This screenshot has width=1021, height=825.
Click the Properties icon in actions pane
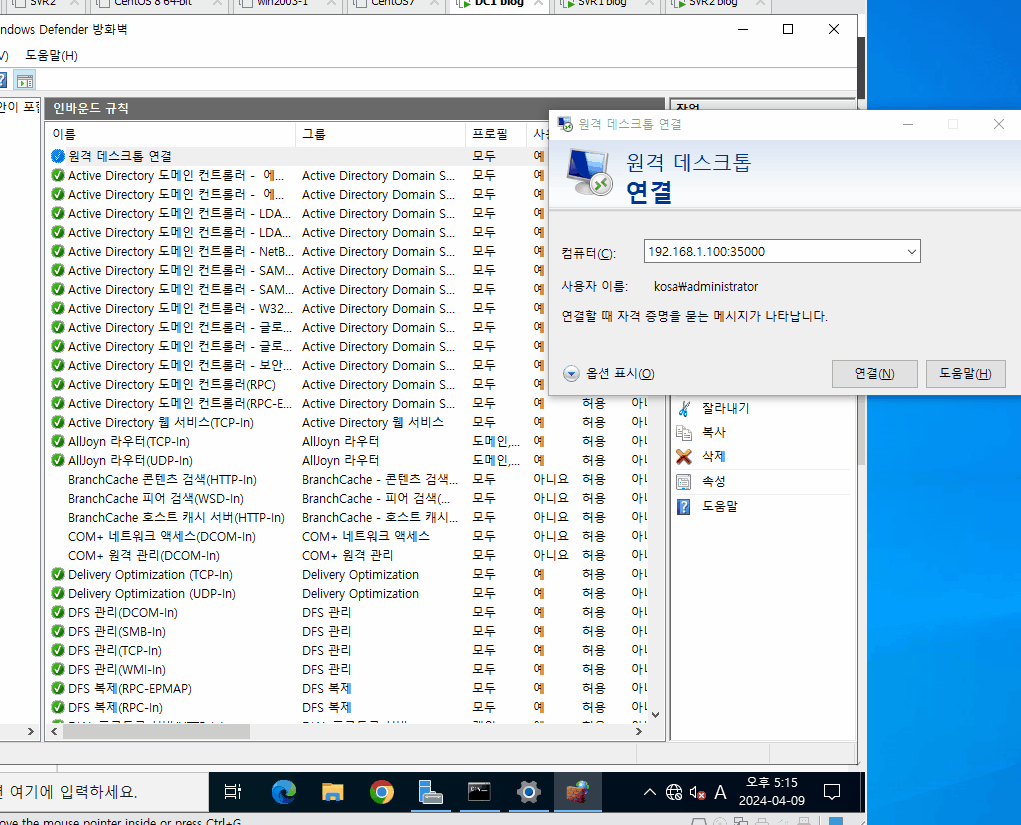pos(684,482)
